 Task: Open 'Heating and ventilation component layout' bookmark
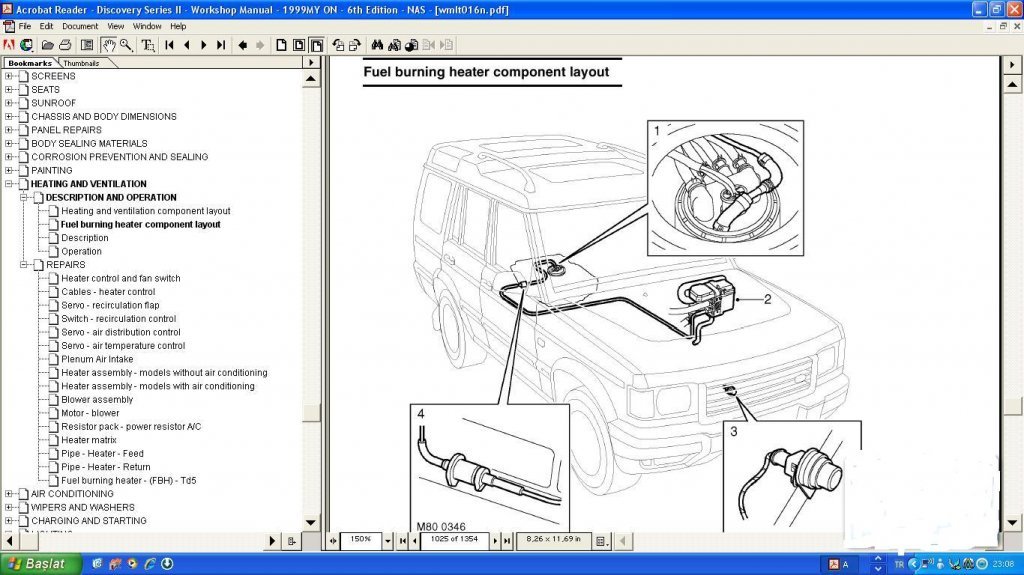pyautogui.click(x=146, y=211)
